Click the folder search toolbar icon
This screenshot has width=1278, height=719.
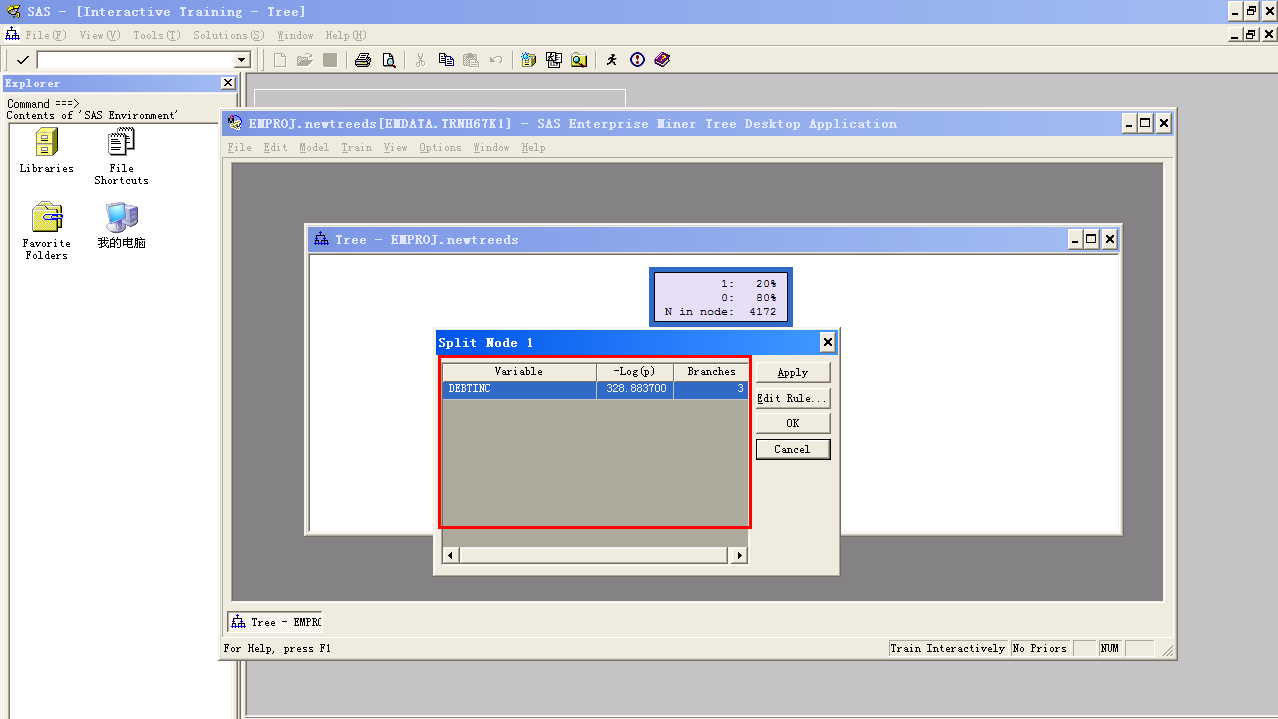(579, 60)
